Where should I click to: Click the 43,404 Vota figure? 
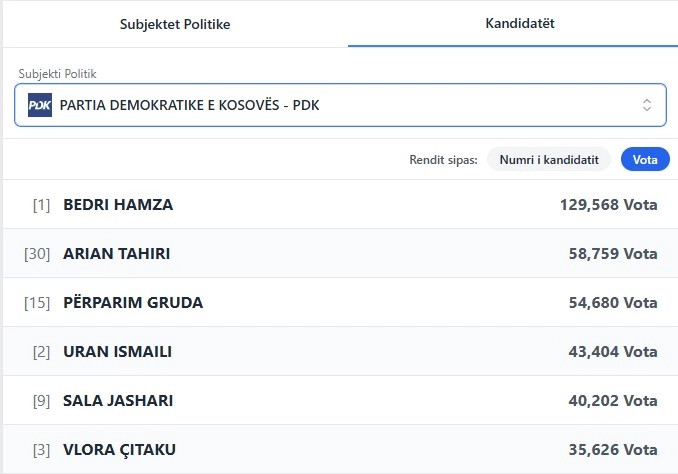613,352
